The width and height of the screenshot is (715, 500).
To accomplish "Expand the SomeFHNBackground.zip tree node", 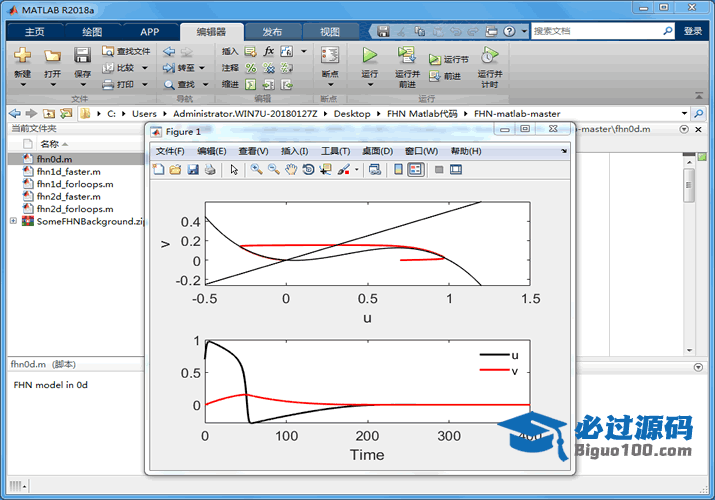I will coord(13,221).
